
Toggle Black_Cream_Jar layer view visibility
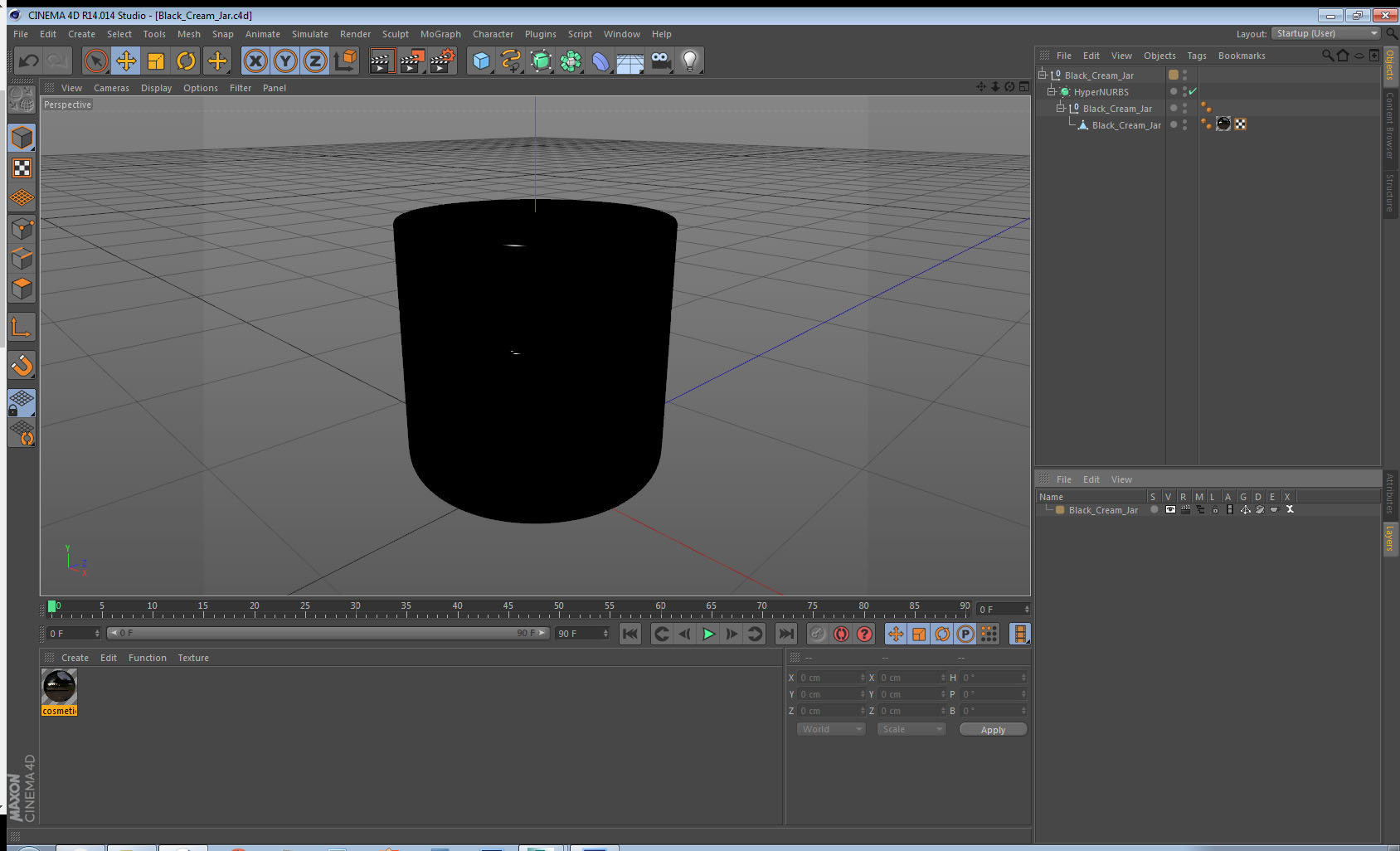pyautogui.click(x=1170, y=509)
